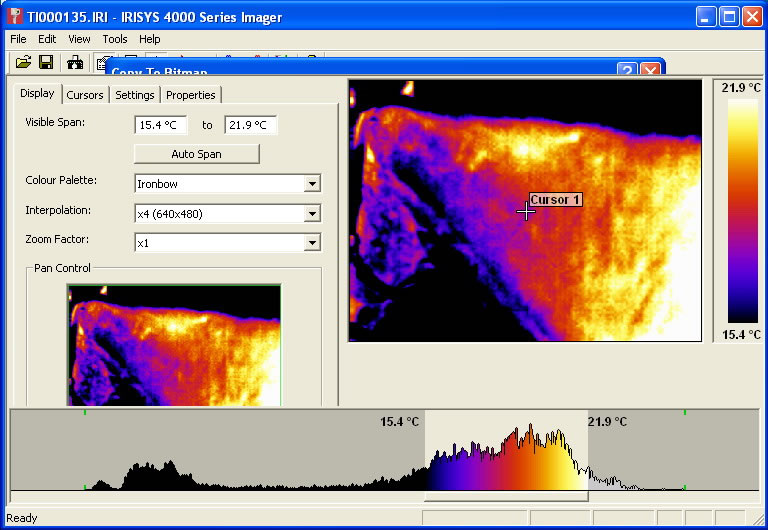Open the Interpolation dropdown list
Image resolution: width=768 pixels, height=530 pixels.
(312, 213)
